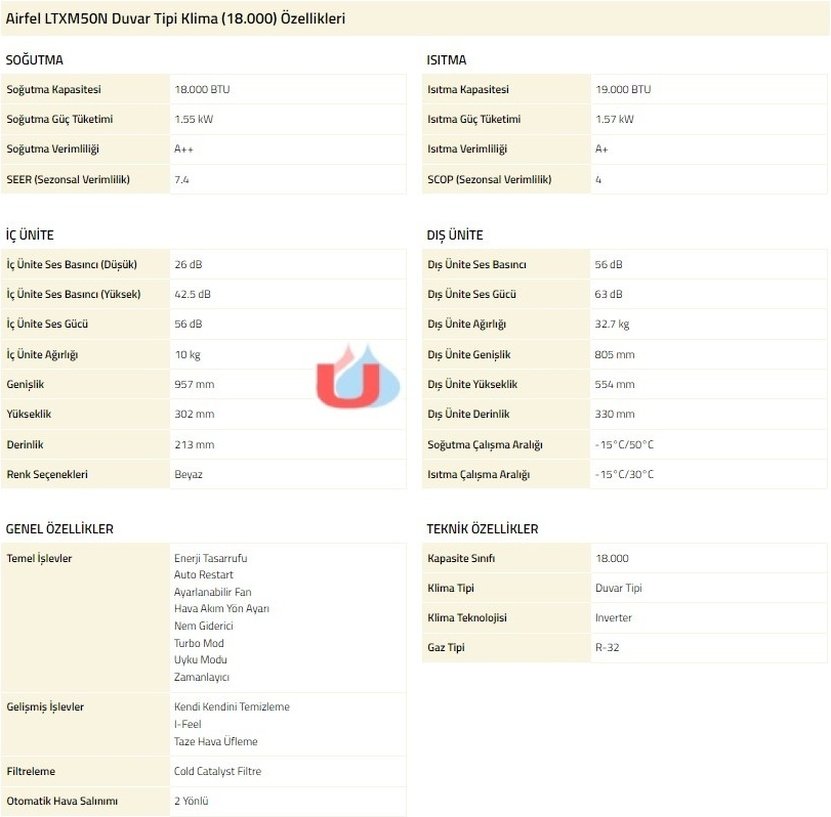Click the 'Soğutma Güç Tüketimi' label
The width and height of the screenshot is (831, 817).
click(x=59, y=119)
